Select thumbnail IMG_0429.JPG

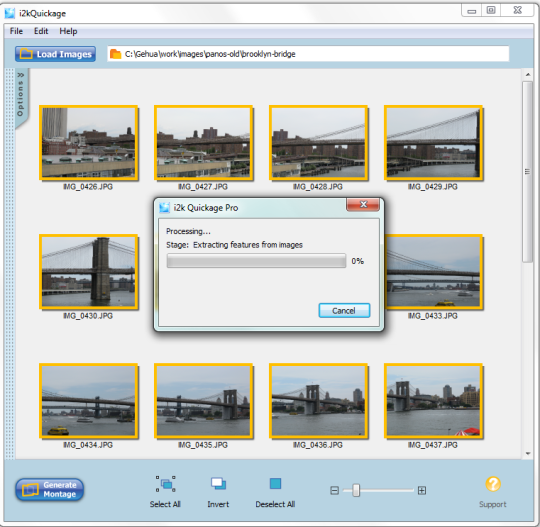434,143
